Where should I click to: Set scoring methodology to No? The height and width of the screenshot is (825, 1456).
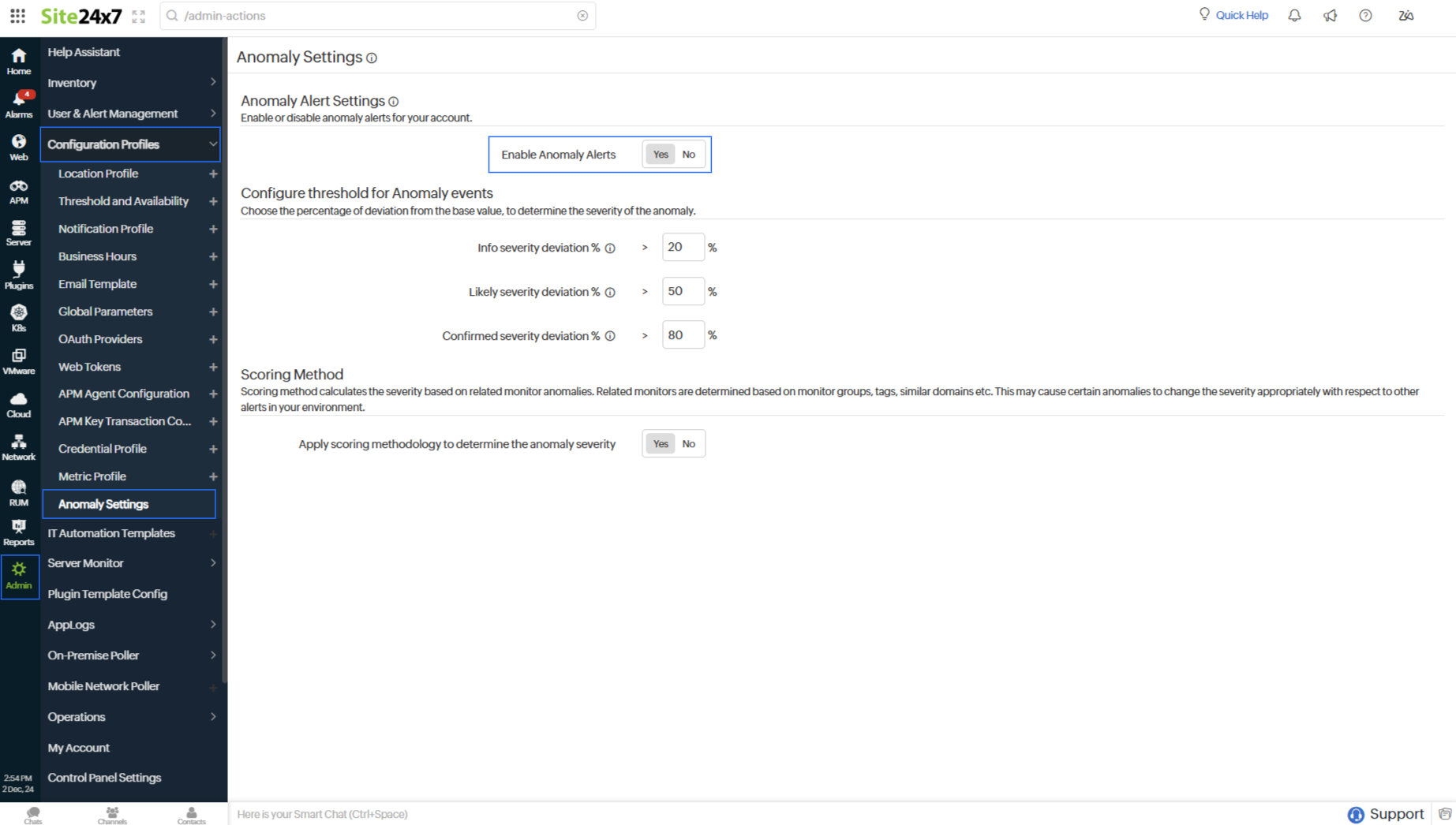pyautogui.click(x=689, y=444)
